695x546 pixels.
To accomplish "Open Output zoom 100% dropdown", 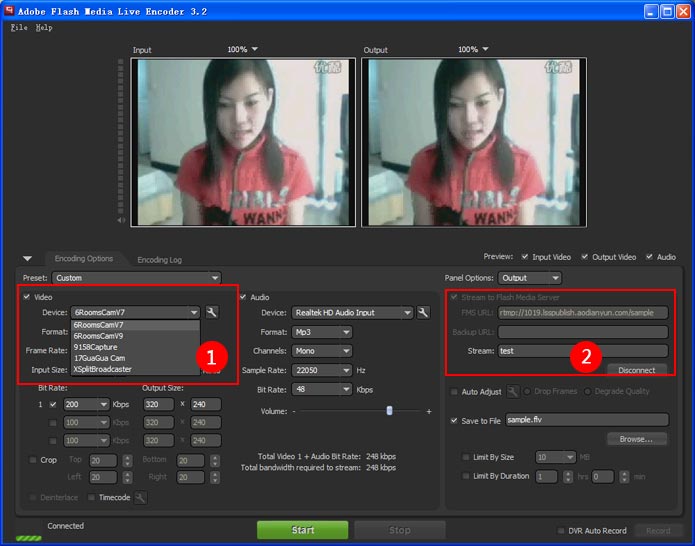I will (473, 49).
